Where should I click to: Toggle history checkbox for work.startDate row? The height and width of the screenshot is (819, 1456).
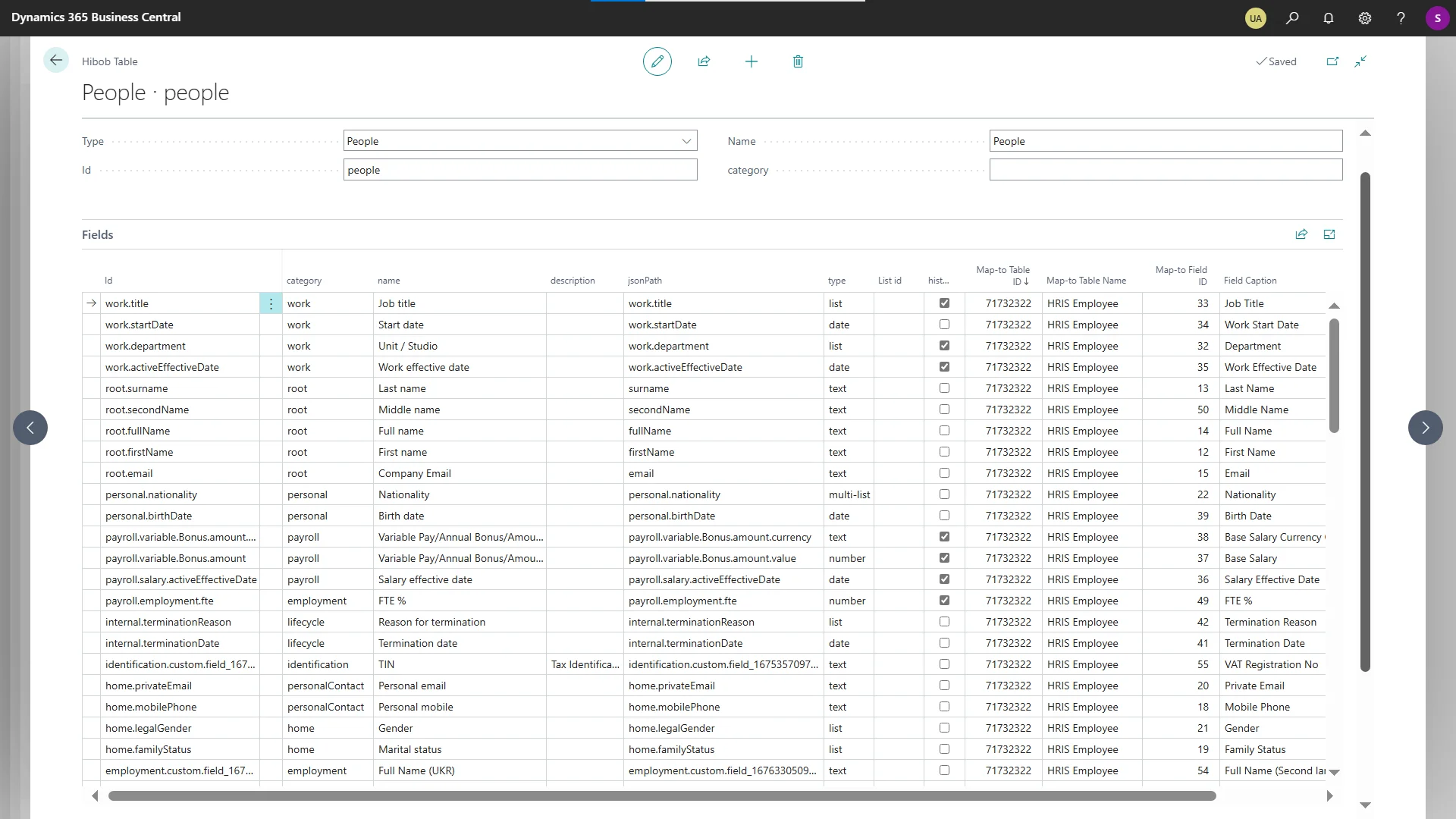click(x=944, y=325)
